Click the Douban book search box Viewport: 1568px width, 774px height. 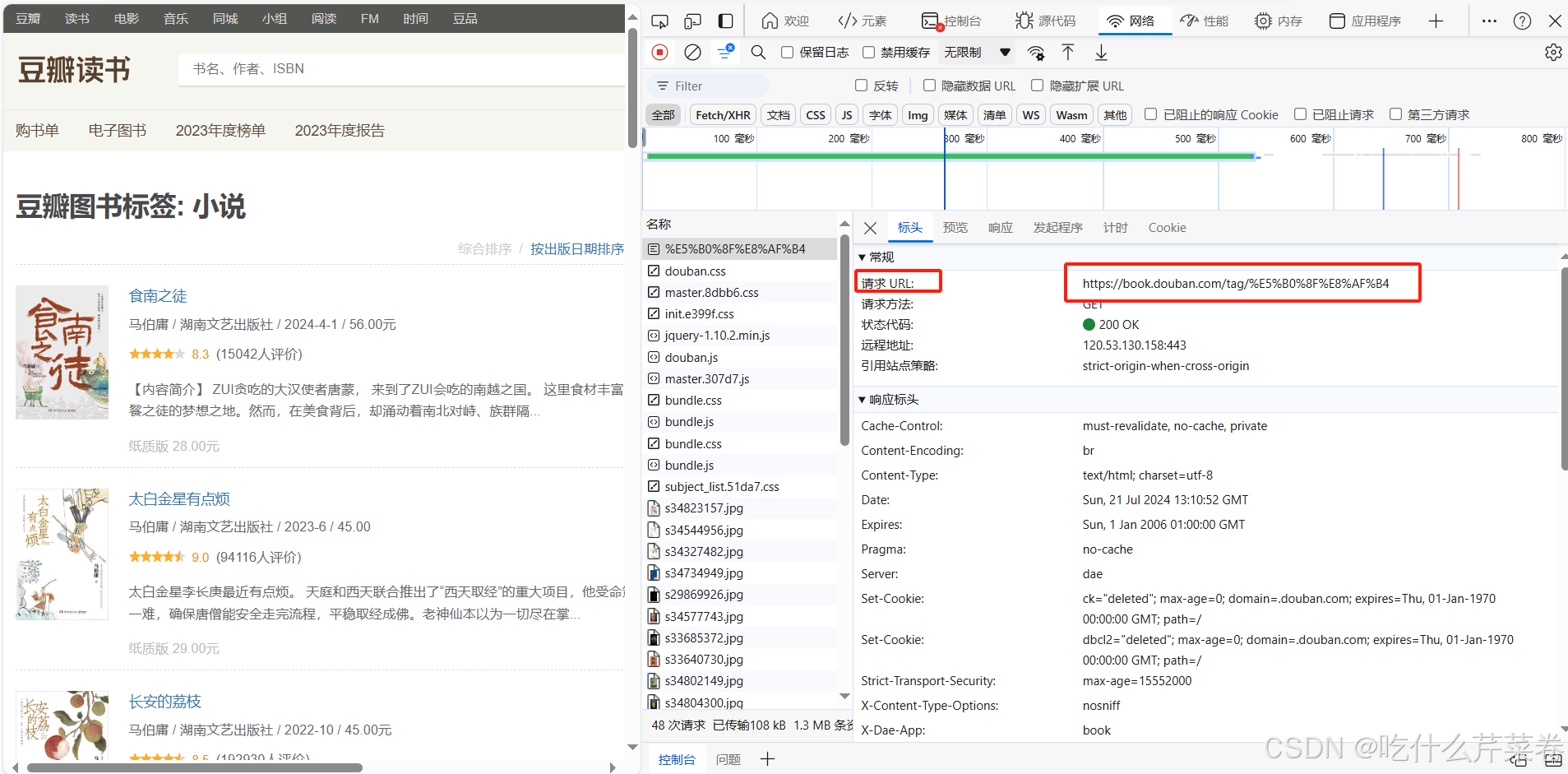pyautogui.click(x=401, y=69)
